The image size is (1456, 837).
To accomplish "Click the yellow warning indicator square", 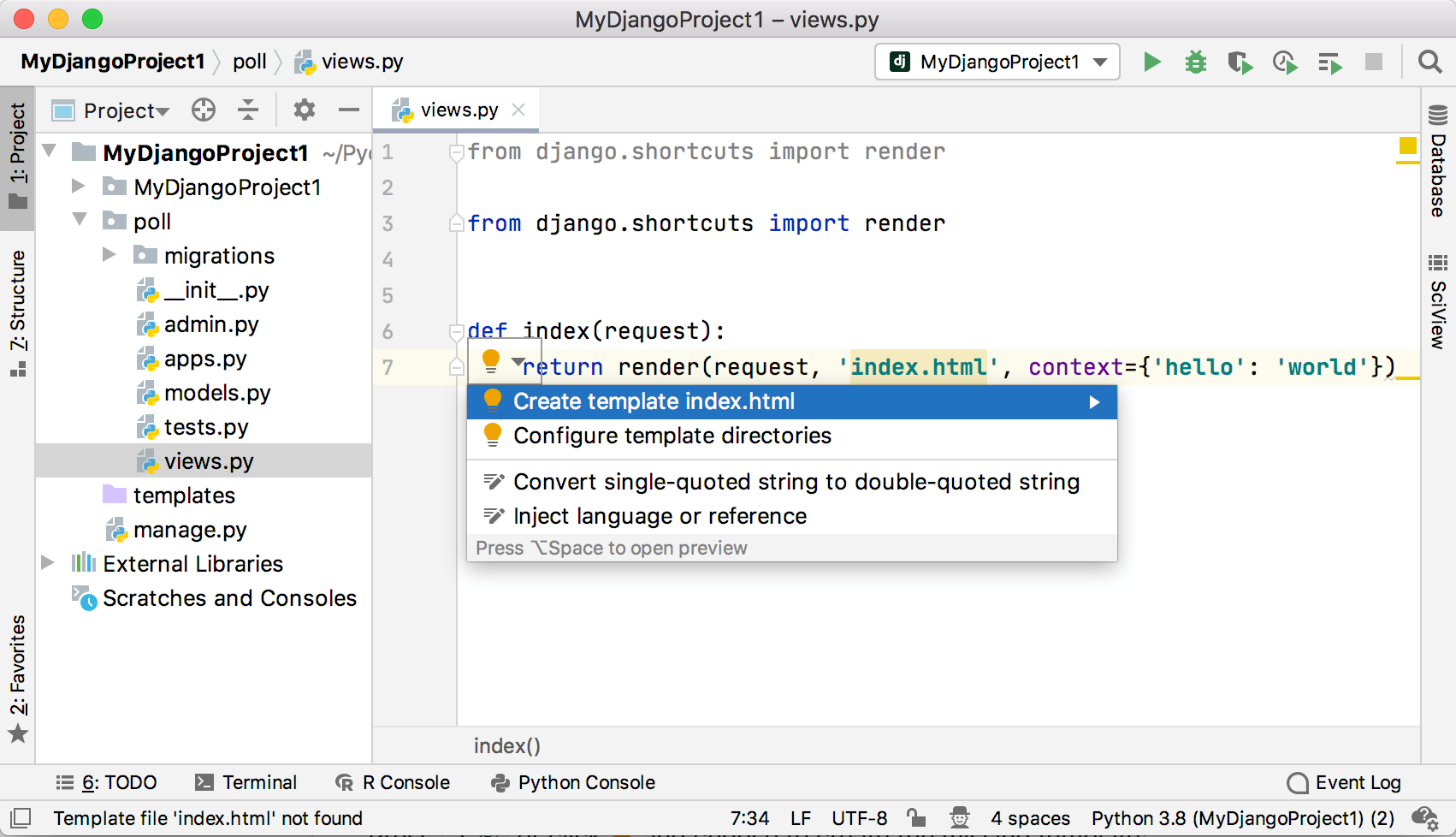I will pos(1407,145).
